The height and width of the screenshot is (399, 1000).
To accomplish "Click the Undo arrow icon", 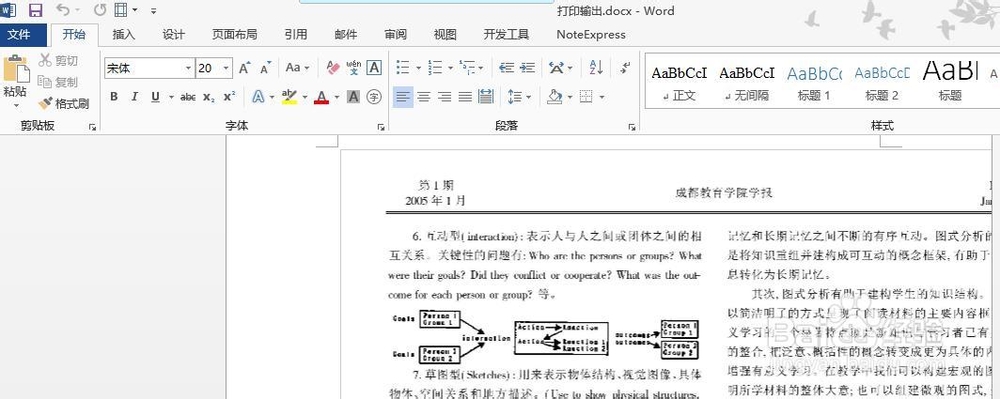I will (62, 10).
